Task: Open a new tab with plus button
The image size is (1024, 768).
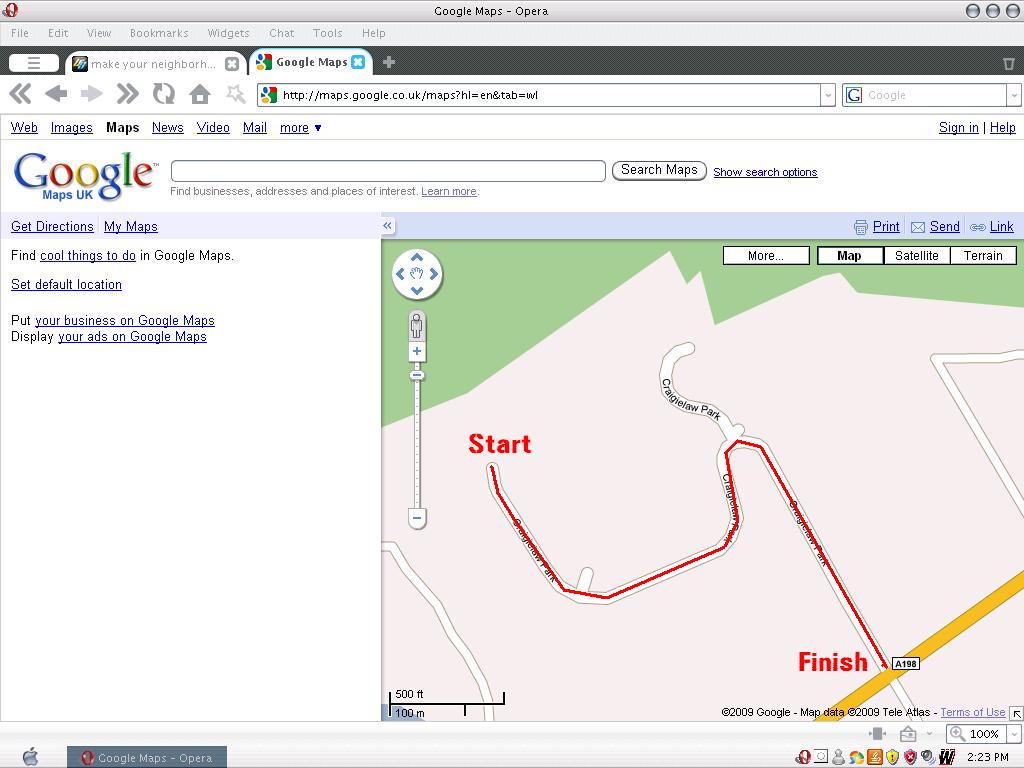Action: pyautogui.click(x=389, y=62)
